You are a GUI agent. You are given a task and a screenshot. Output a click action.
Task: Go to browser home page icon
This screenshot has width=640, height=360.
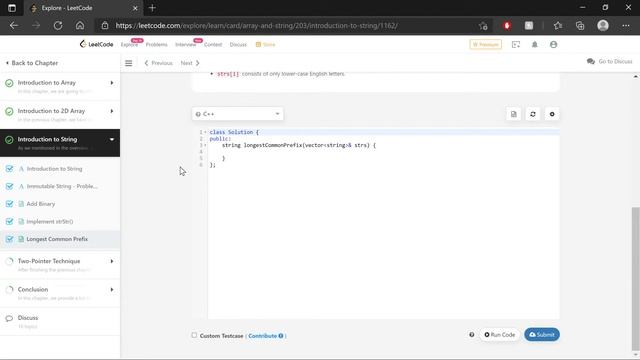[80, 25]
